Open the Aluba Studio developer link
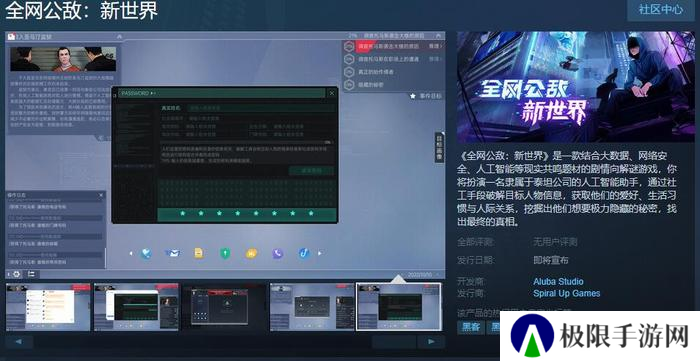The height and width of the screenshot is (361, 700). 558,282
